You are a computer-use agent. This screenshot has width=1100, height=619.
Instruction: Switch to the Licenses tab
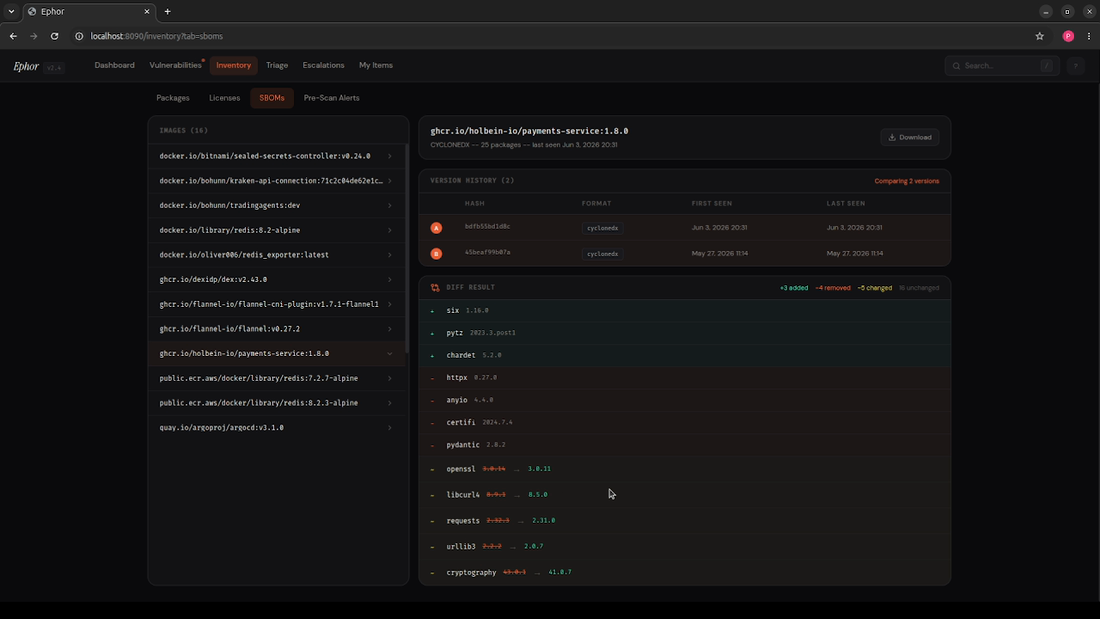(224, 98)
